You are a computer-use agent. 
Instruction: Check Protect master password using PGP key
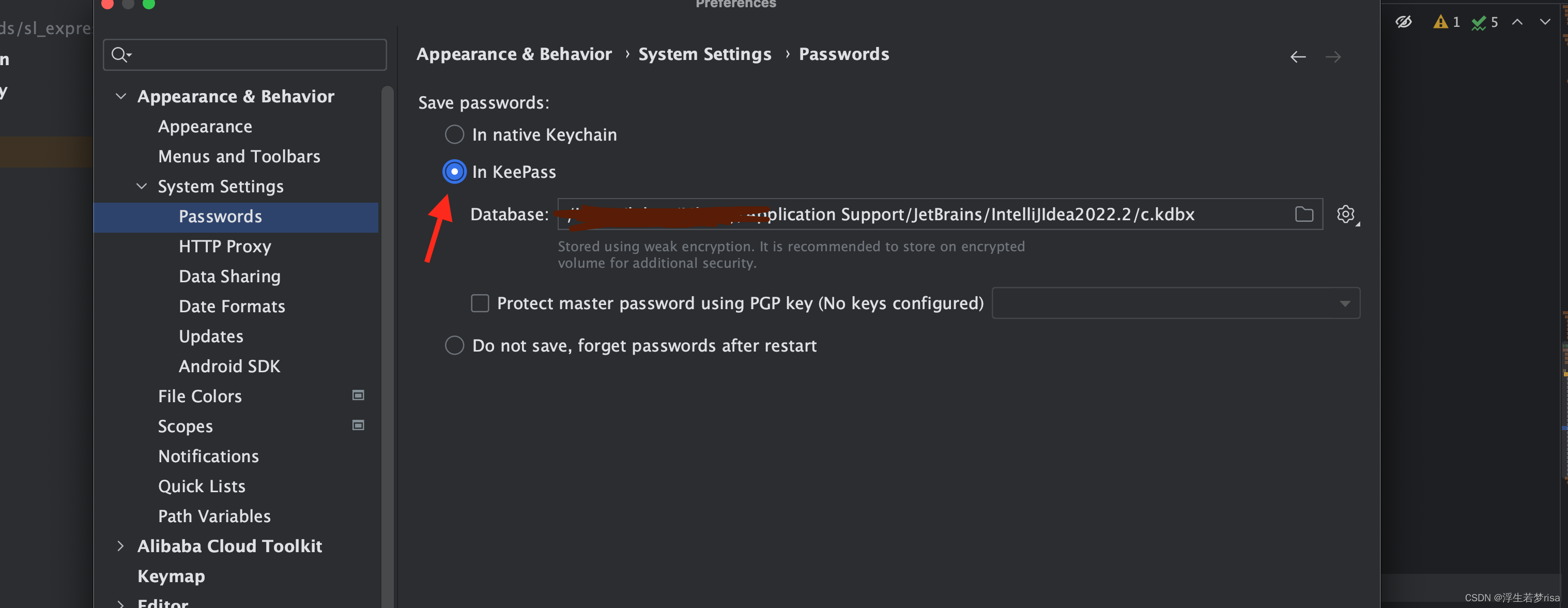[480, 303]
